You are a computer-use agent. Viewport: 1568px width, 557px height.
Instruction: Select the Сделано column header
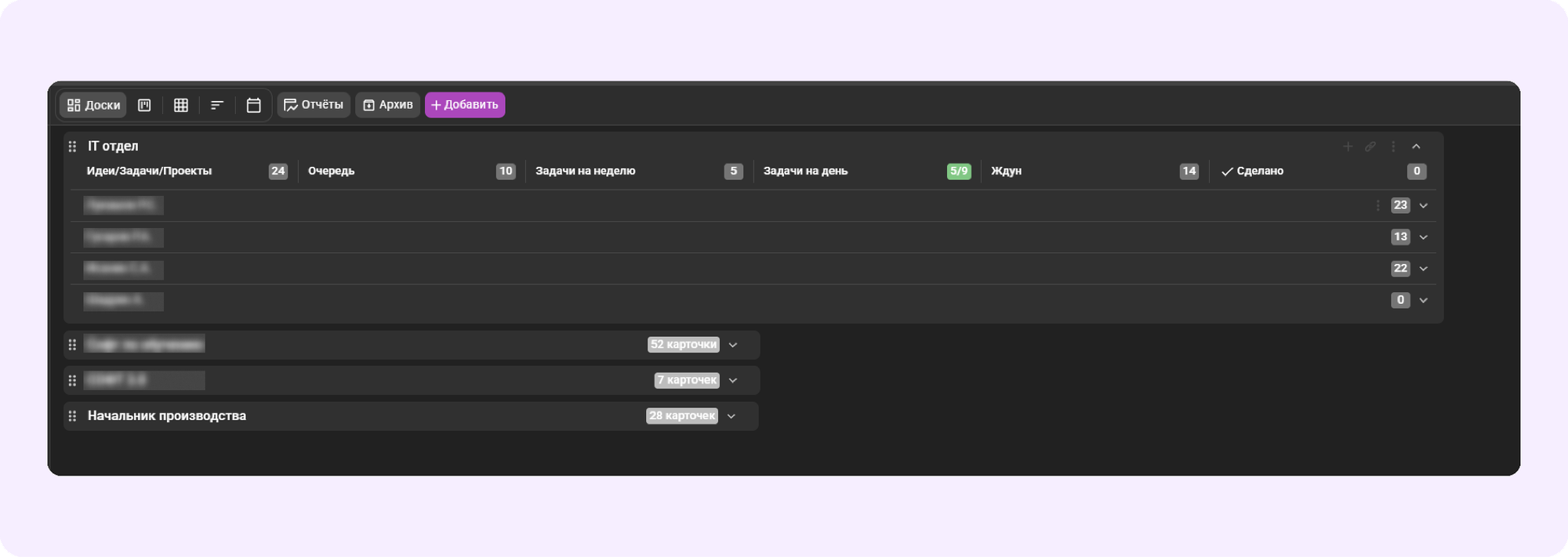click(1259, 171)
